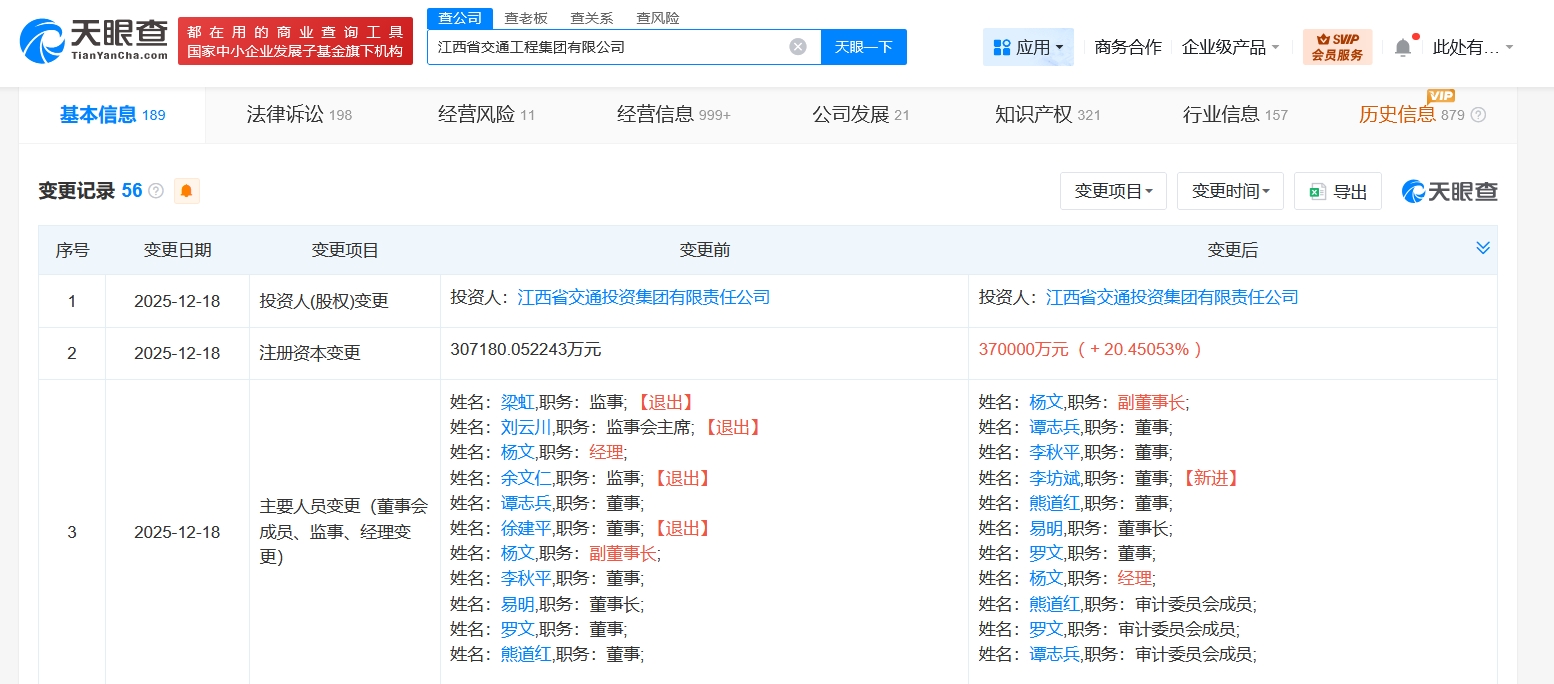Open the 变更项目 filter dropdown
The width and height of the screenshot is (1554, 684).
pyautogui.click(x=1113, y=191)
